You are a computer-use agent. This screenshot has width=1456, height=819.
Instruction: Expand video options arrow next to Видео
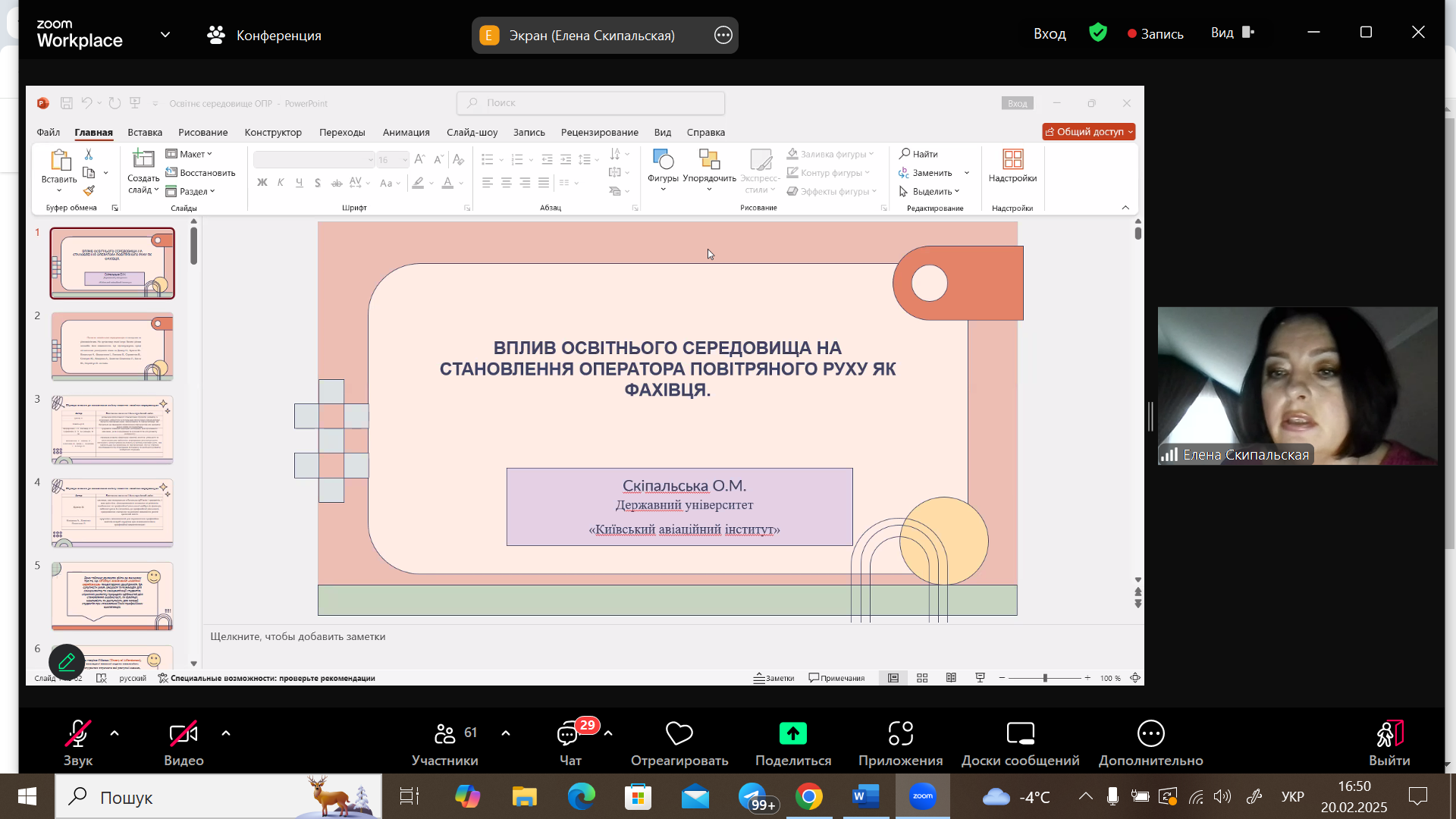(226, 733)
